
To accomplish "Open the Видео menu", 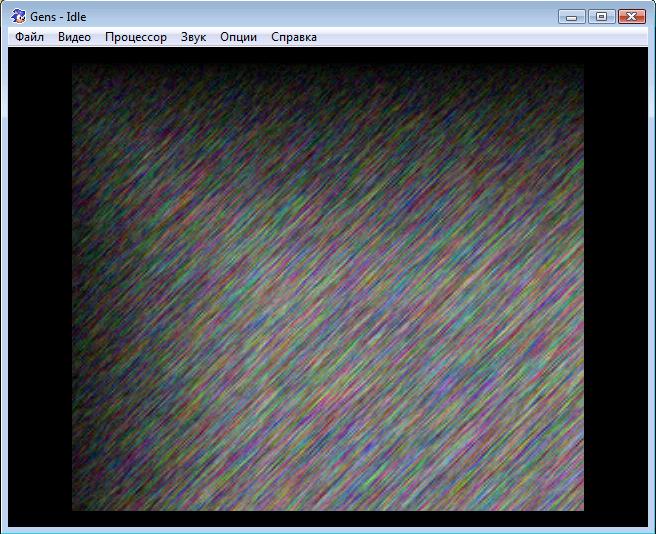I will 74,37.
